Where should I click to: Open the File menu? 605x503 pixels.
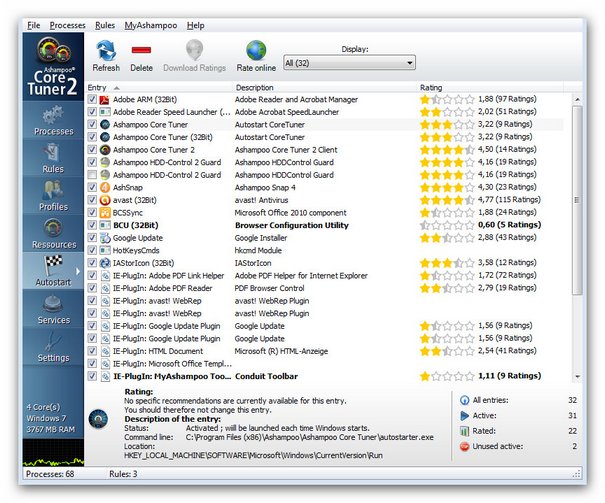click(34, 25)
